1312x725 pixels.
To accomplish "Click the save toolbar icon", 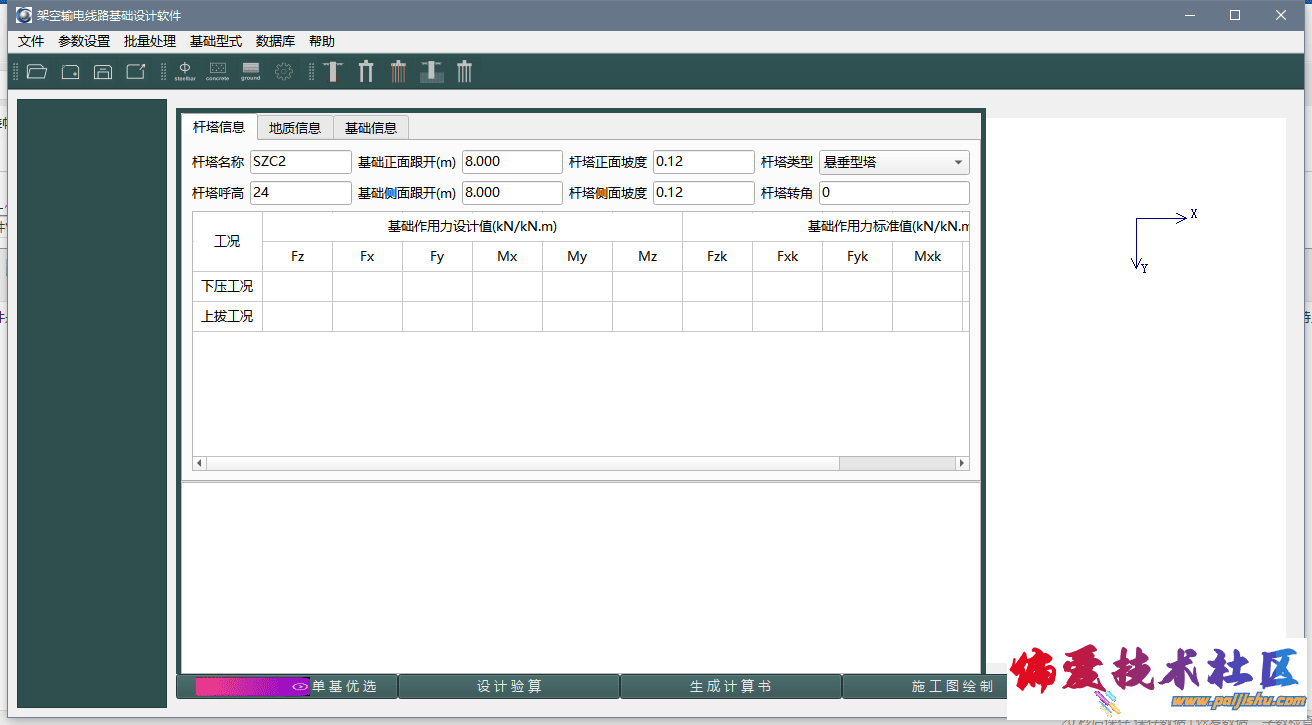I will (103, 72).
